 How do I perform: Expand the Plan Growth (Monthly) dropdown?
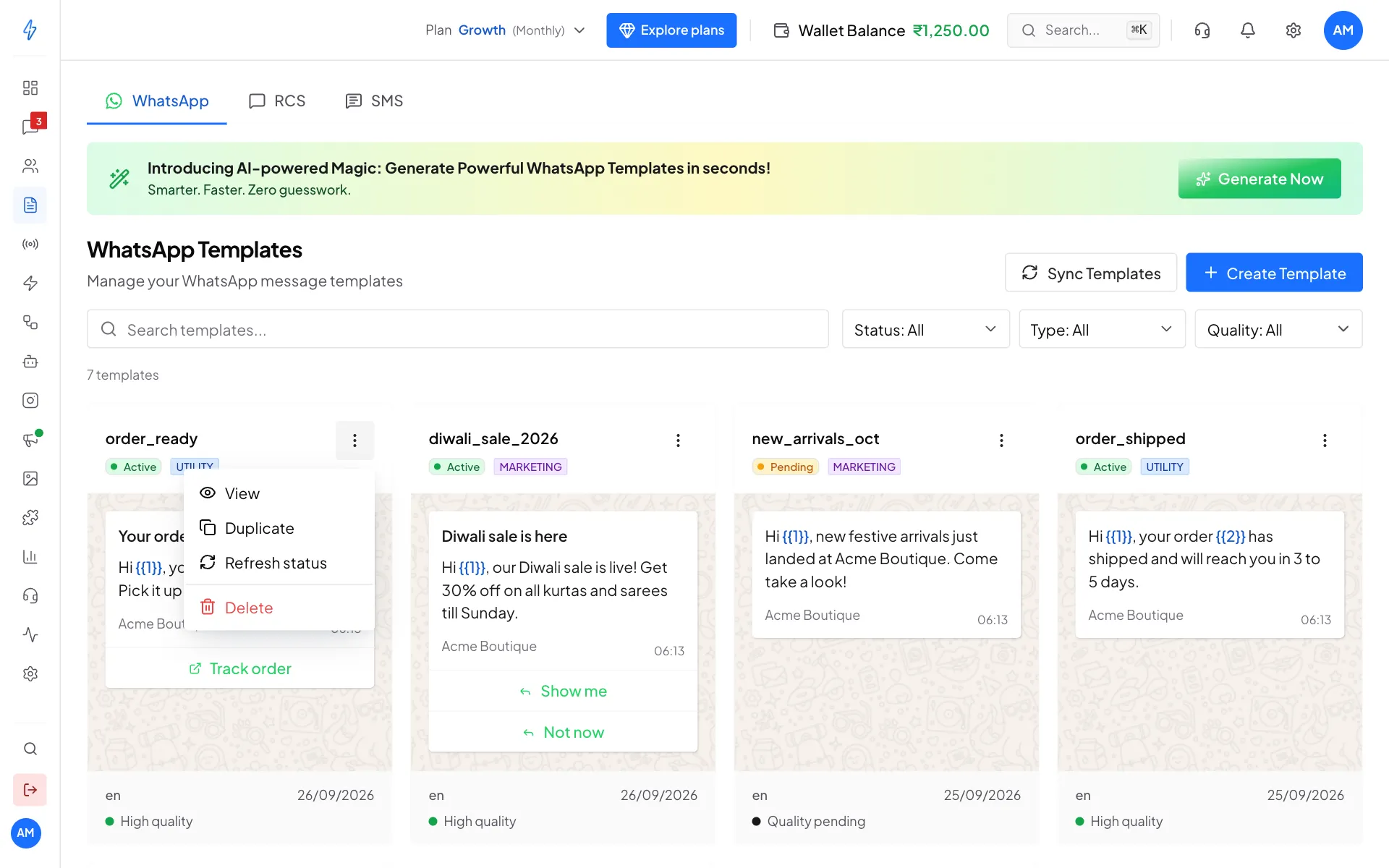click(x=505, y=30)
